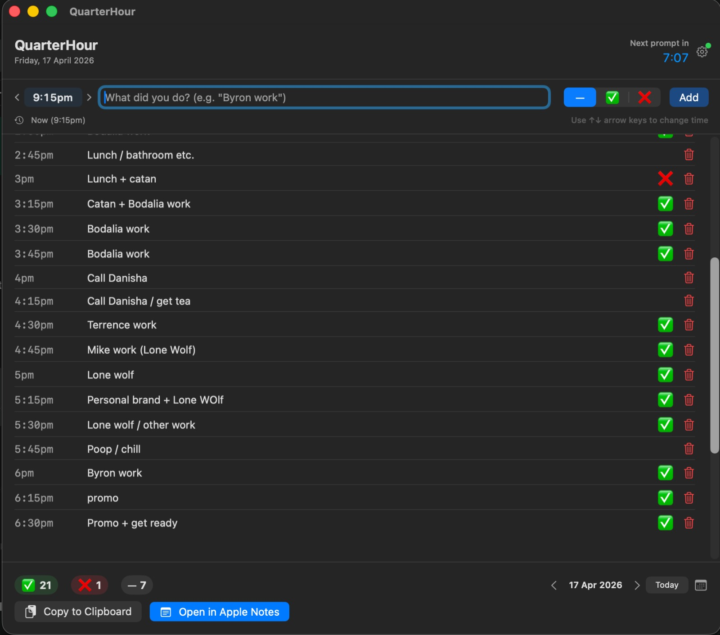Select the 'Lunch / bathroom etc.' entry text
This screenshot has width=720, height=635.
(141, 155)
